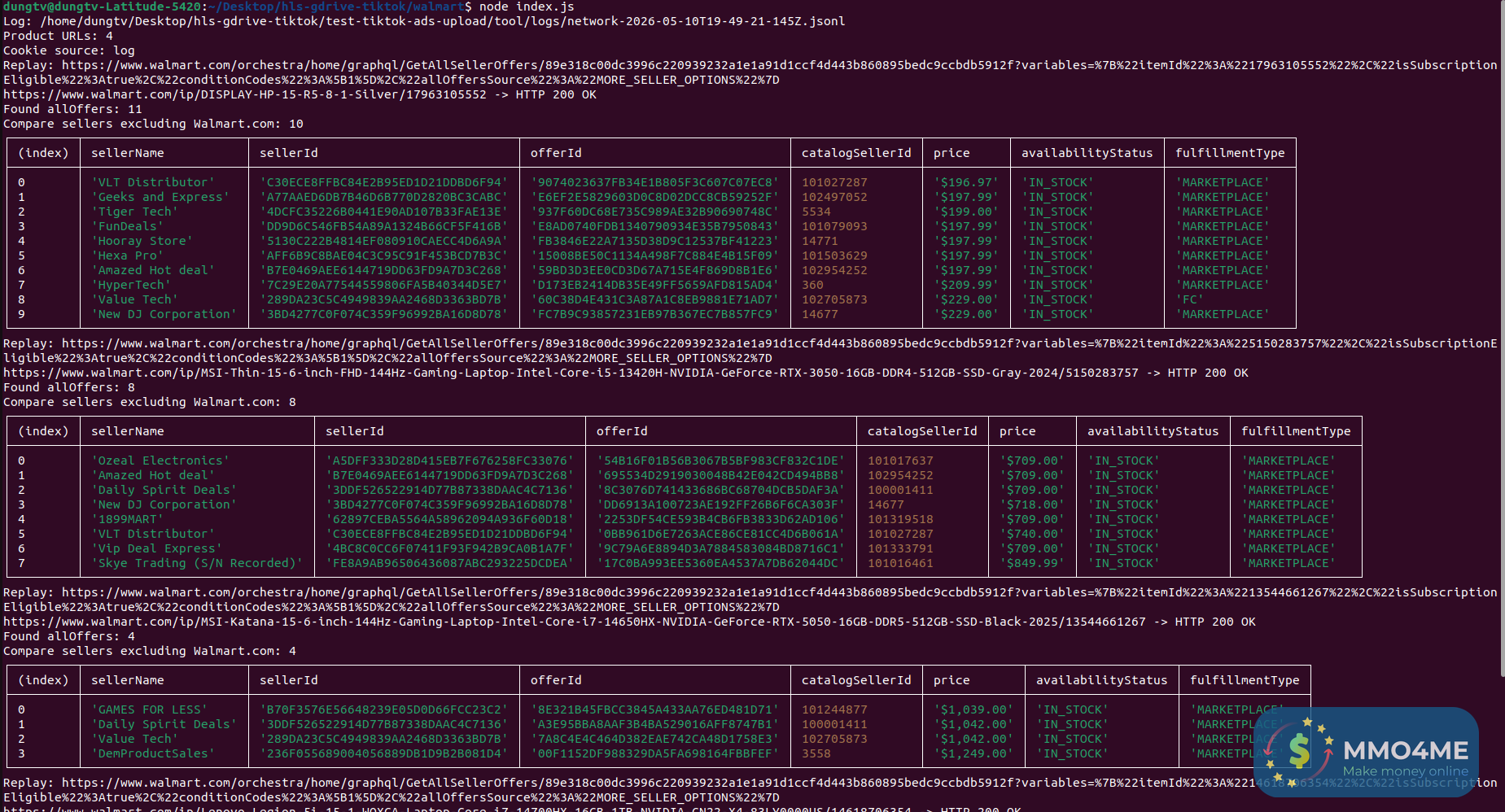Click the price '$718.00'
Viewport: 1505px width, 812px height.
(1032, 504)
